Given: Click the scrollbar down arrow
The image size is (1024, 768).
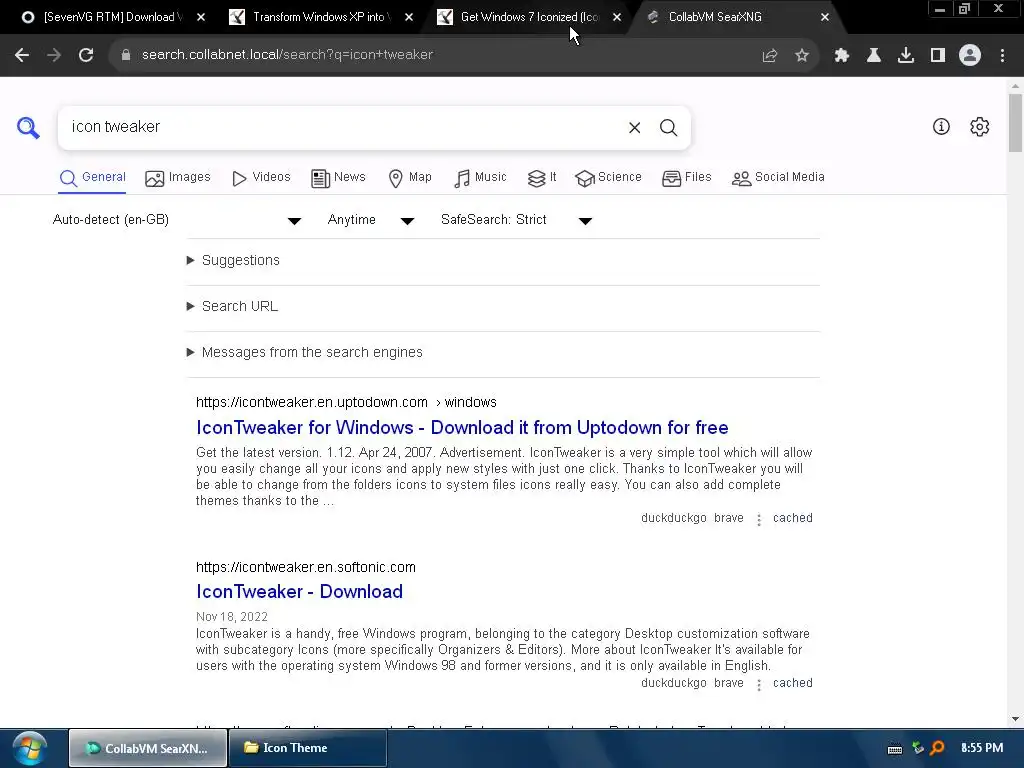Looking at the screenshot, I should pyautogui.click(x=1015, y=719).
